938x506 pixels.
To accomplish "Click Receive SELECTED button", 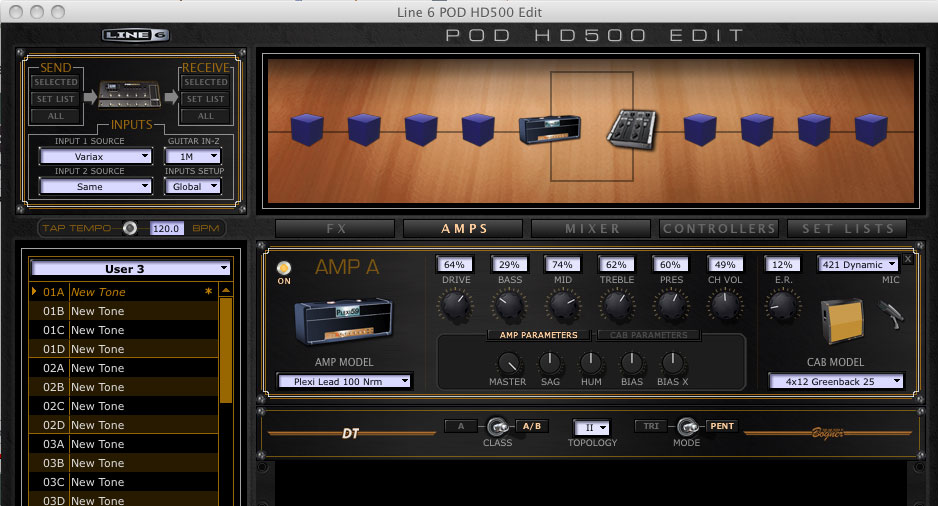I will pyautogui.click(x=205, y=82).
